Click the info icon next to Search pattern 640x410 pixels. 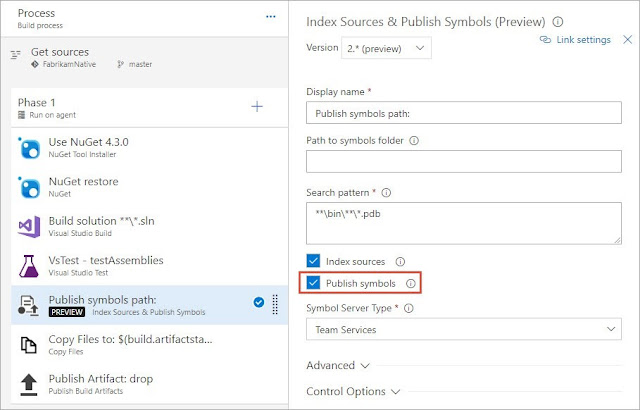point(386,193)
